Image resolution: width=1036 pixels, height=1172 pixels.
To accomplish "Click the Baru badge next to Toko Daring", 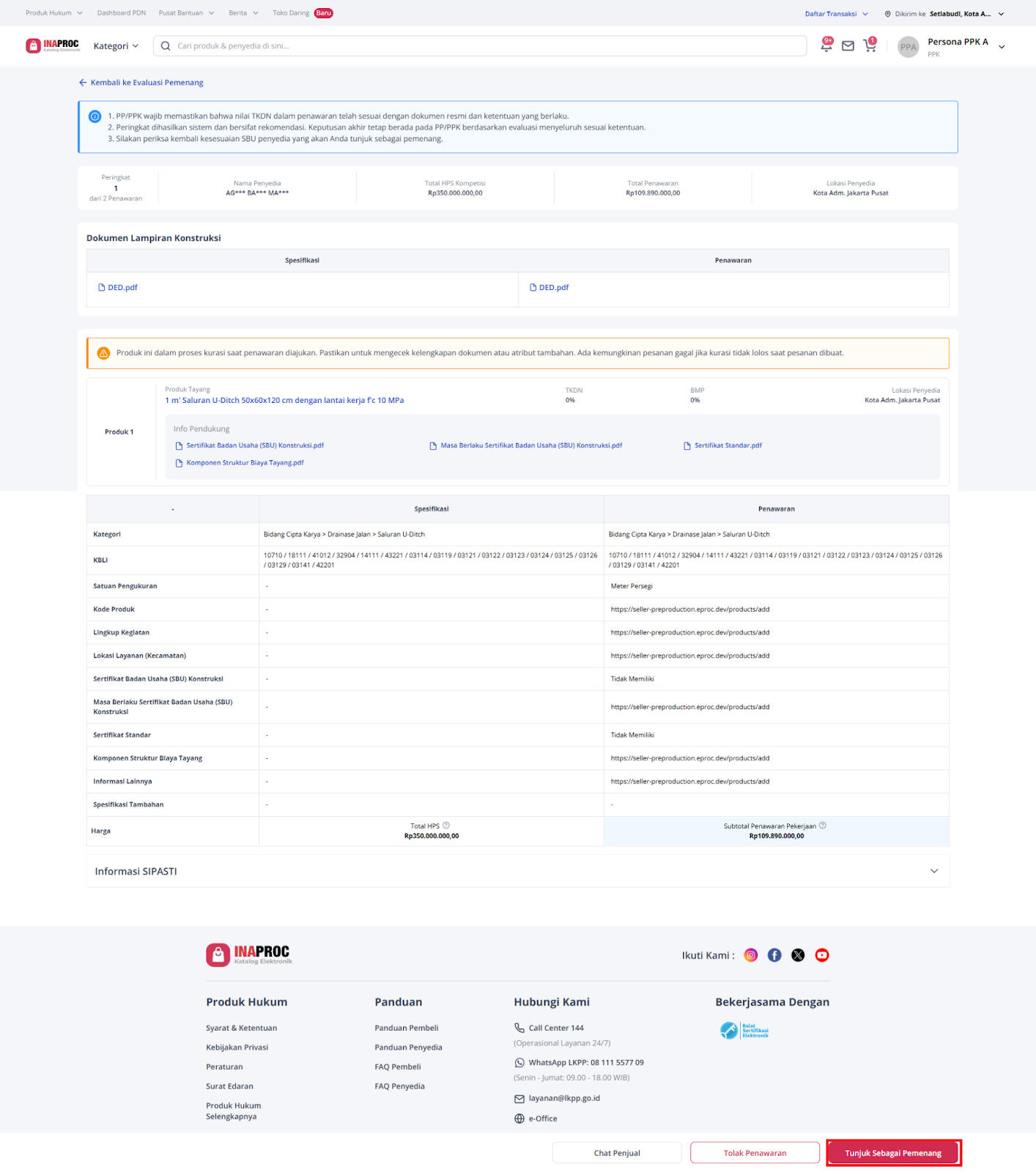I will tap(323, 13).
